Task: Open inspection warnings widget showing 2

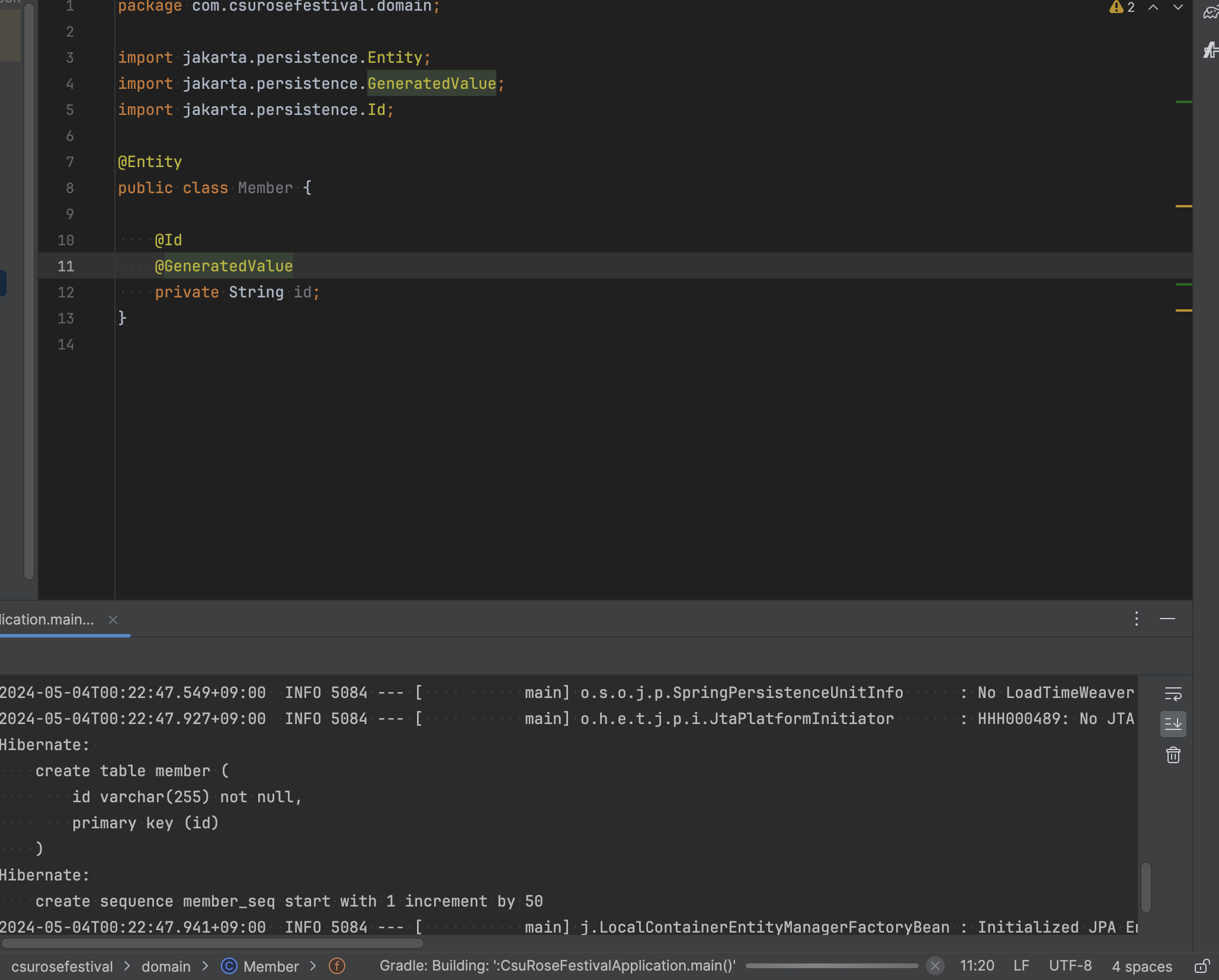Action: [x=1122, y=7]
